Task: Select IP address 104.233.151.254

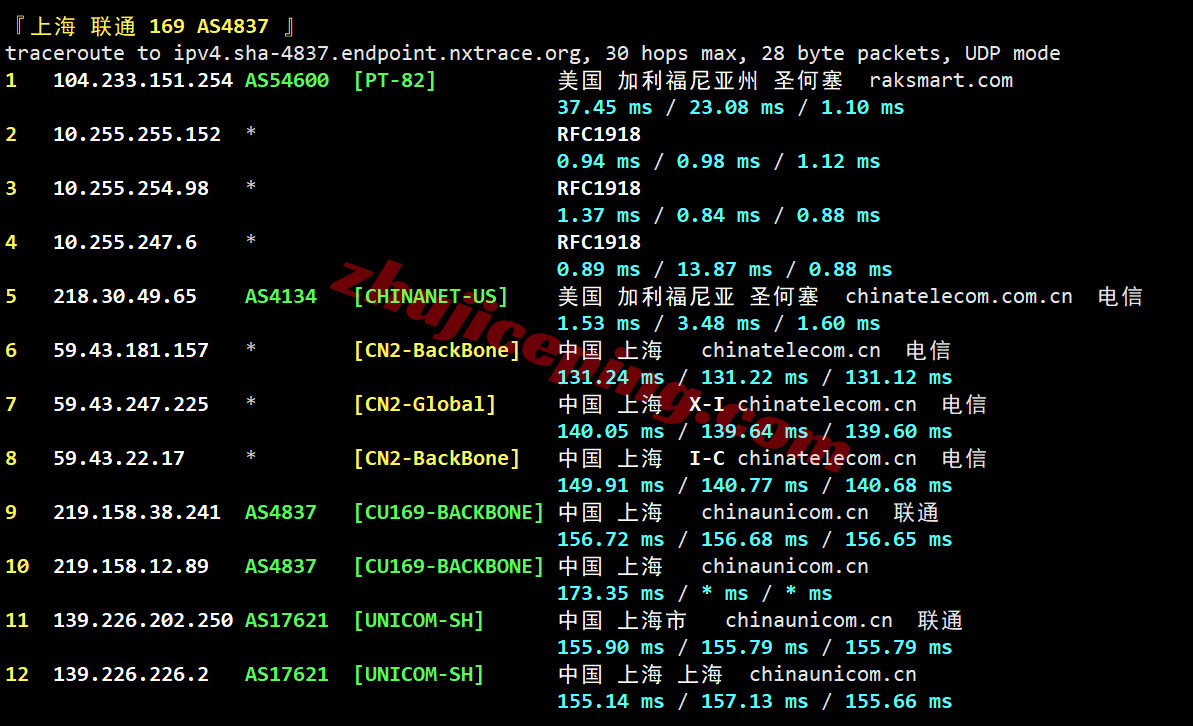Action: coord(142,81)
